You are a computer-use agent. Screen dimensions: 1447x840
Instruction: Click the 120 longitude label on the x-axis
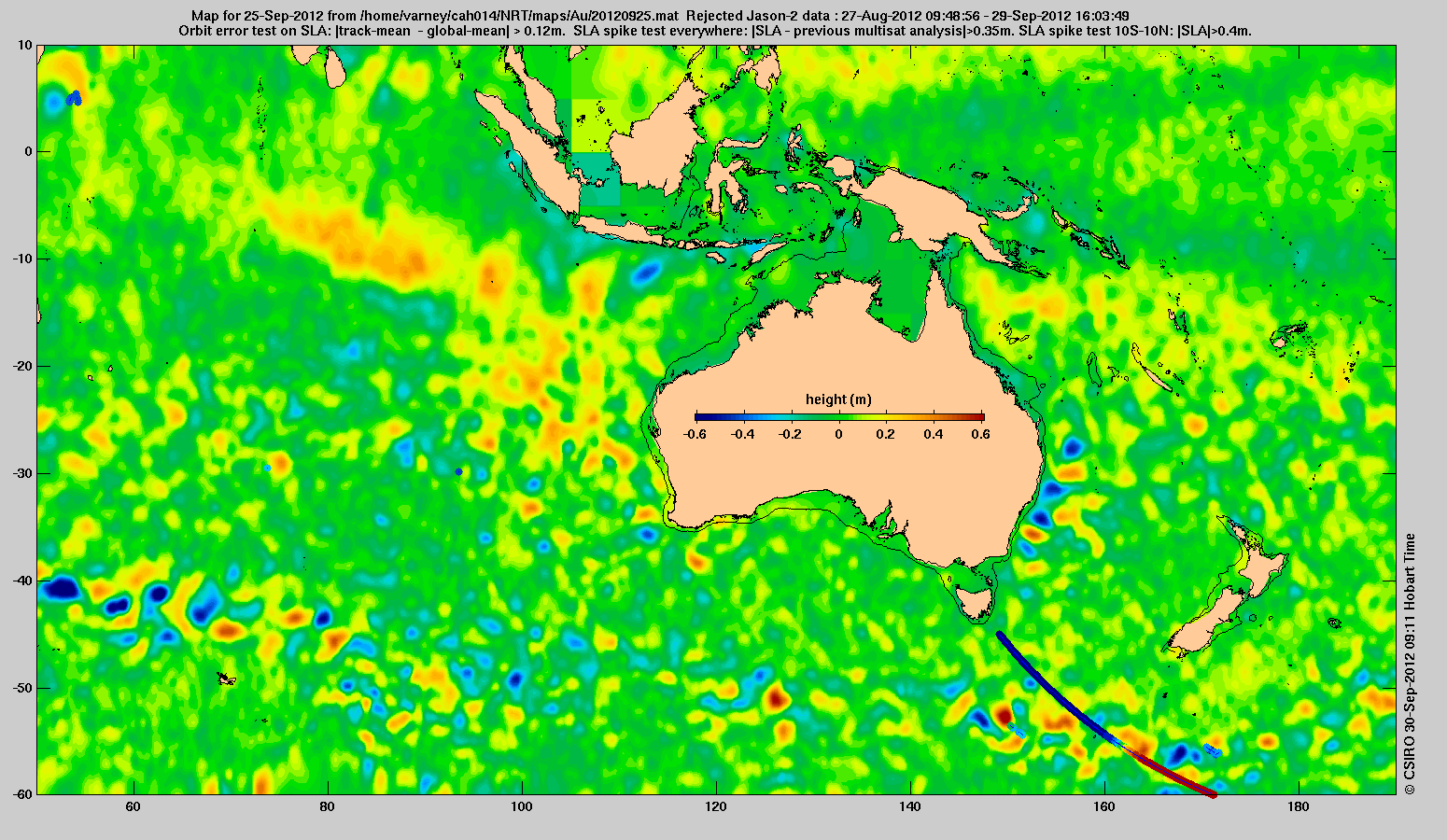(716, 806)
